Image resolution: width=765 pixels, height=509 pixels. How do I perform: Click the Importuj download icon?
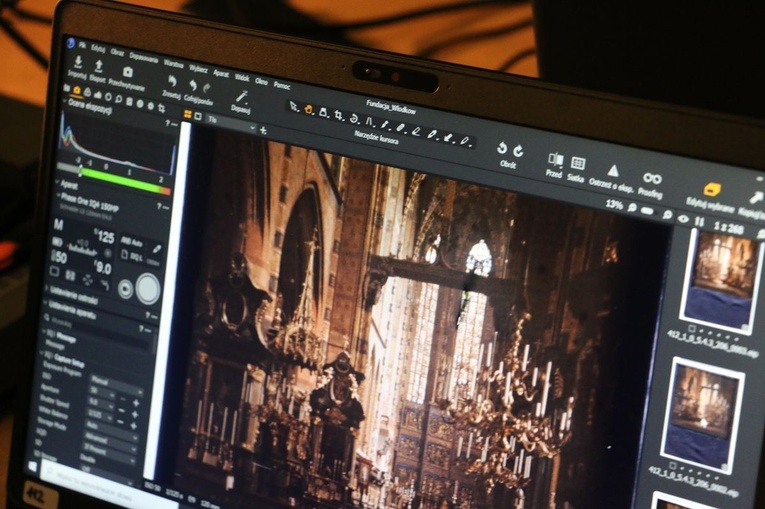[77, 62]
